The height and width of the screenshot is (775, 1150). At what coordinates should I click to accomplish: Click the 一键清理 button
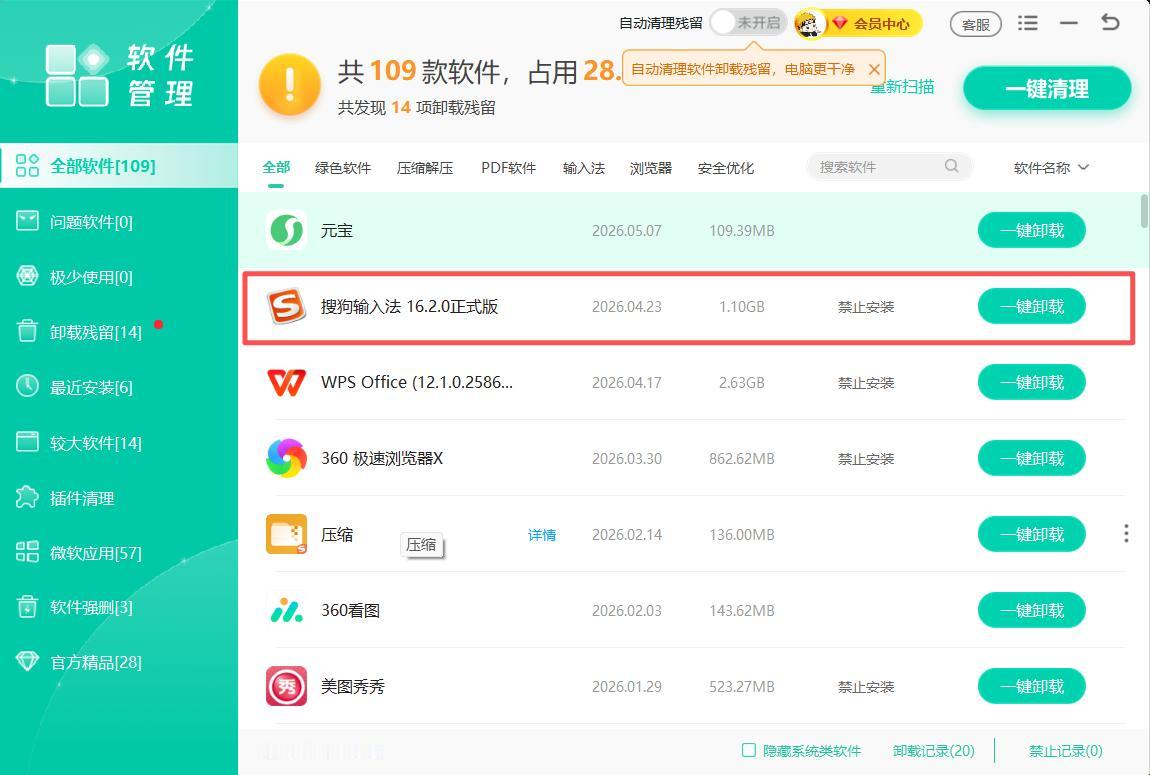(x=1047, y=89)
